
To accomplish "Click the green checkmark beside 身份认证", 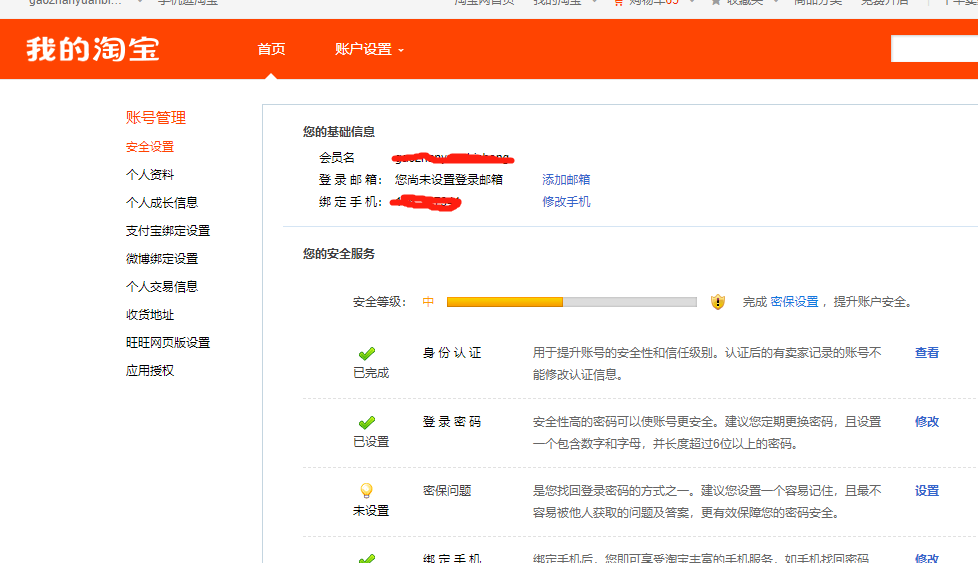I will [x=367, y=354].
